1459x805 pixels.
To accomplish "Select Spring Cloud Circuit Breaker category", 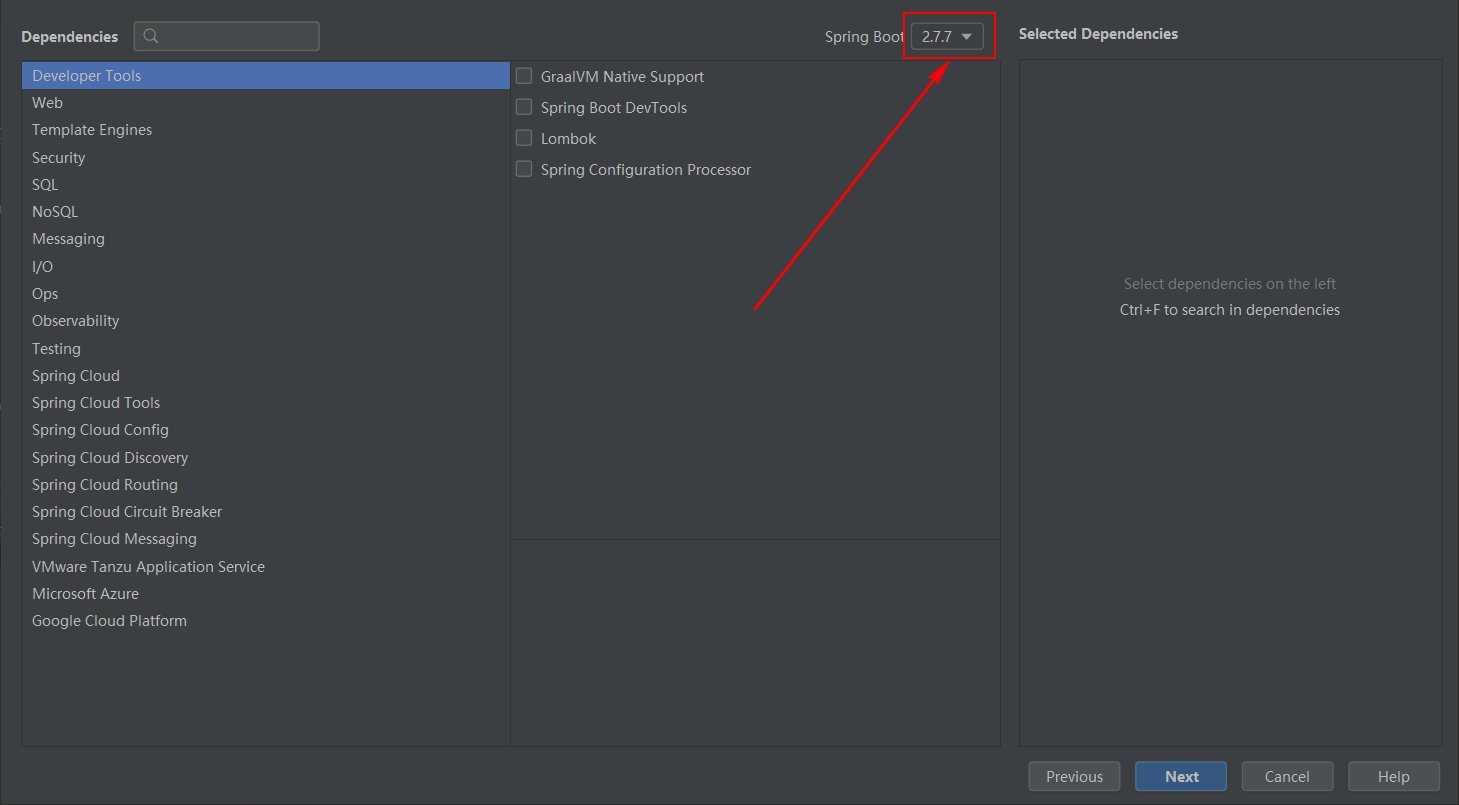I will pyautogui.click(x=266, y=512).
